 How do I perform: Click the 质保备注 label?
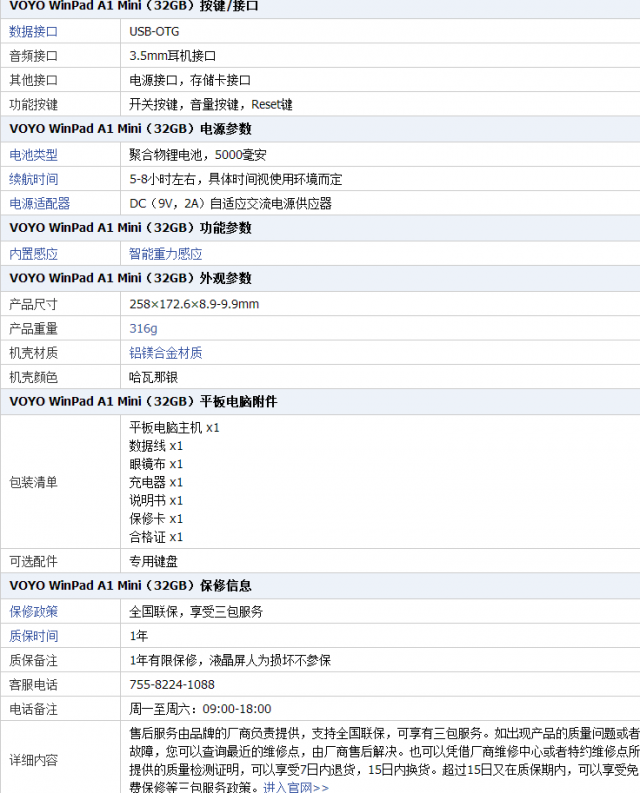pyautogui.click(x=33, y=660)
